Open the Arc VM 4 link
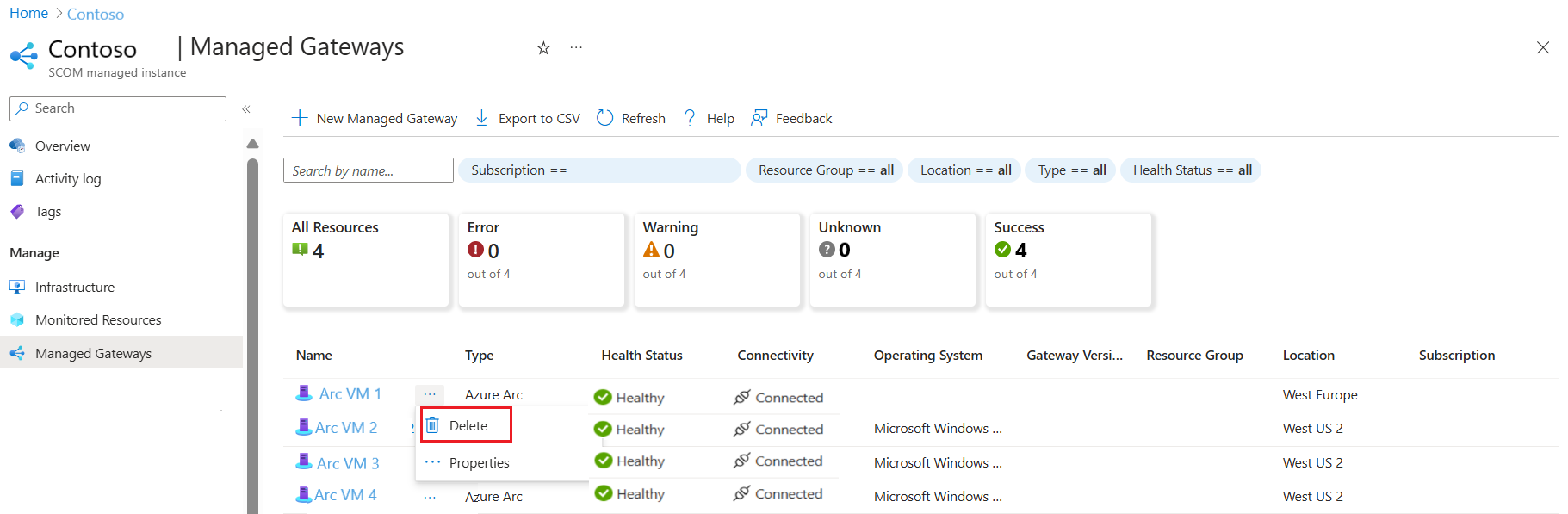 pyautogui.click(x=345, y=495)
